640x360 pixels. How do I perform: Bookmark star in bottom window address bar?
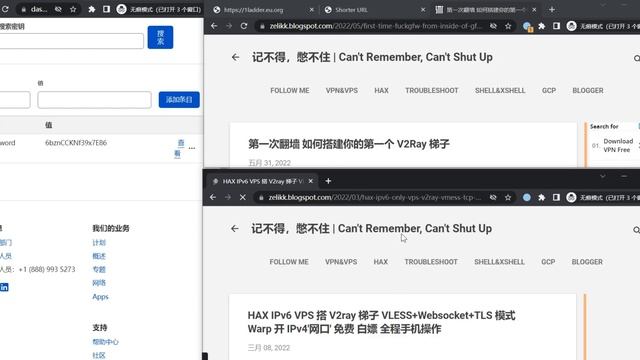[x=508, y=198]
